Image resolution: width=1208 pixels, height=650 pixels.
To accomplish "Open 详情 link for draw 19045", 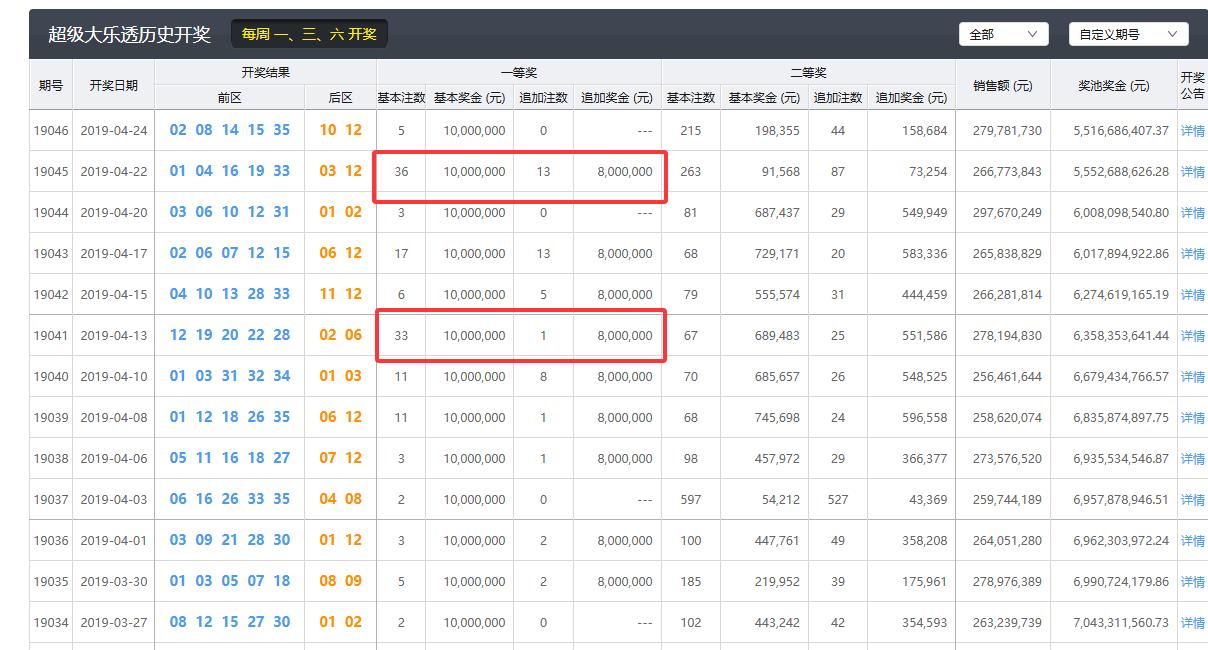I will click(x=1192, y=172).
